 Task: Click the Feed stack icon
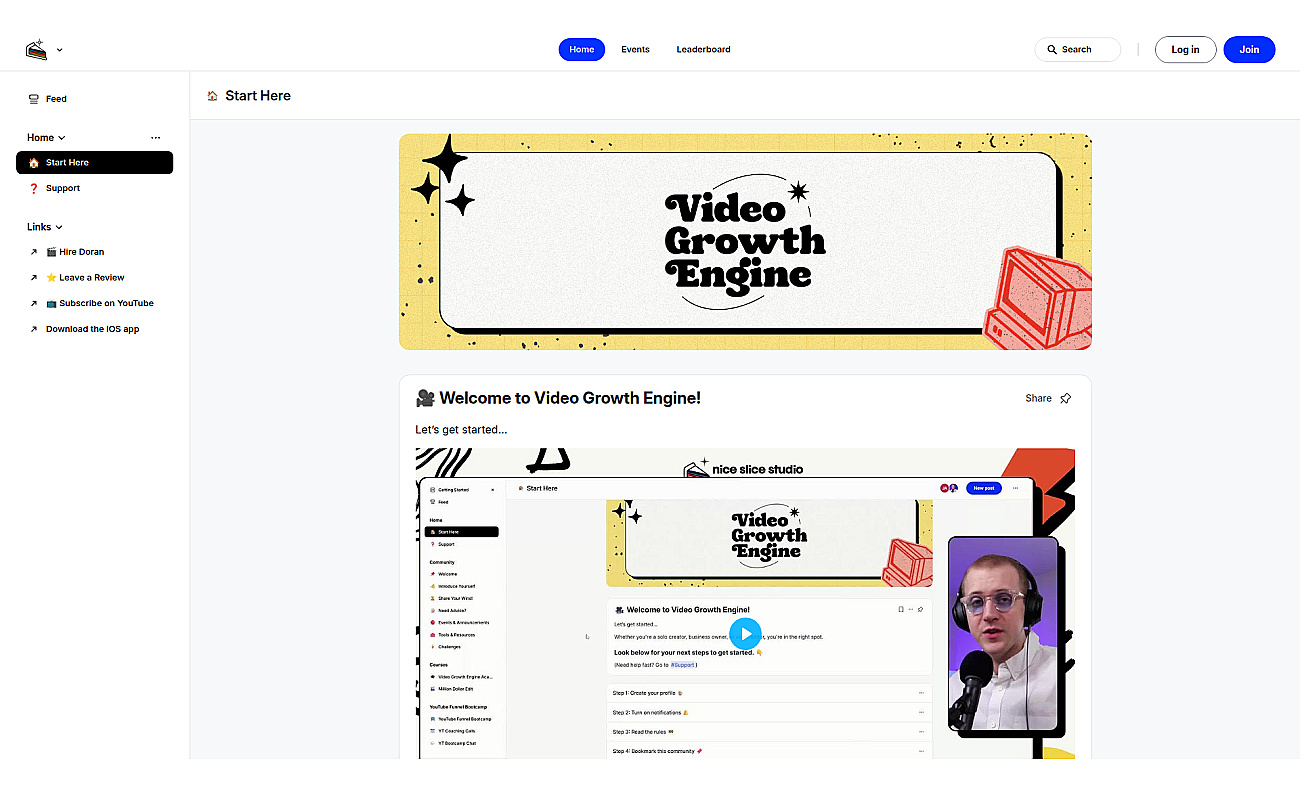[34, 99]
